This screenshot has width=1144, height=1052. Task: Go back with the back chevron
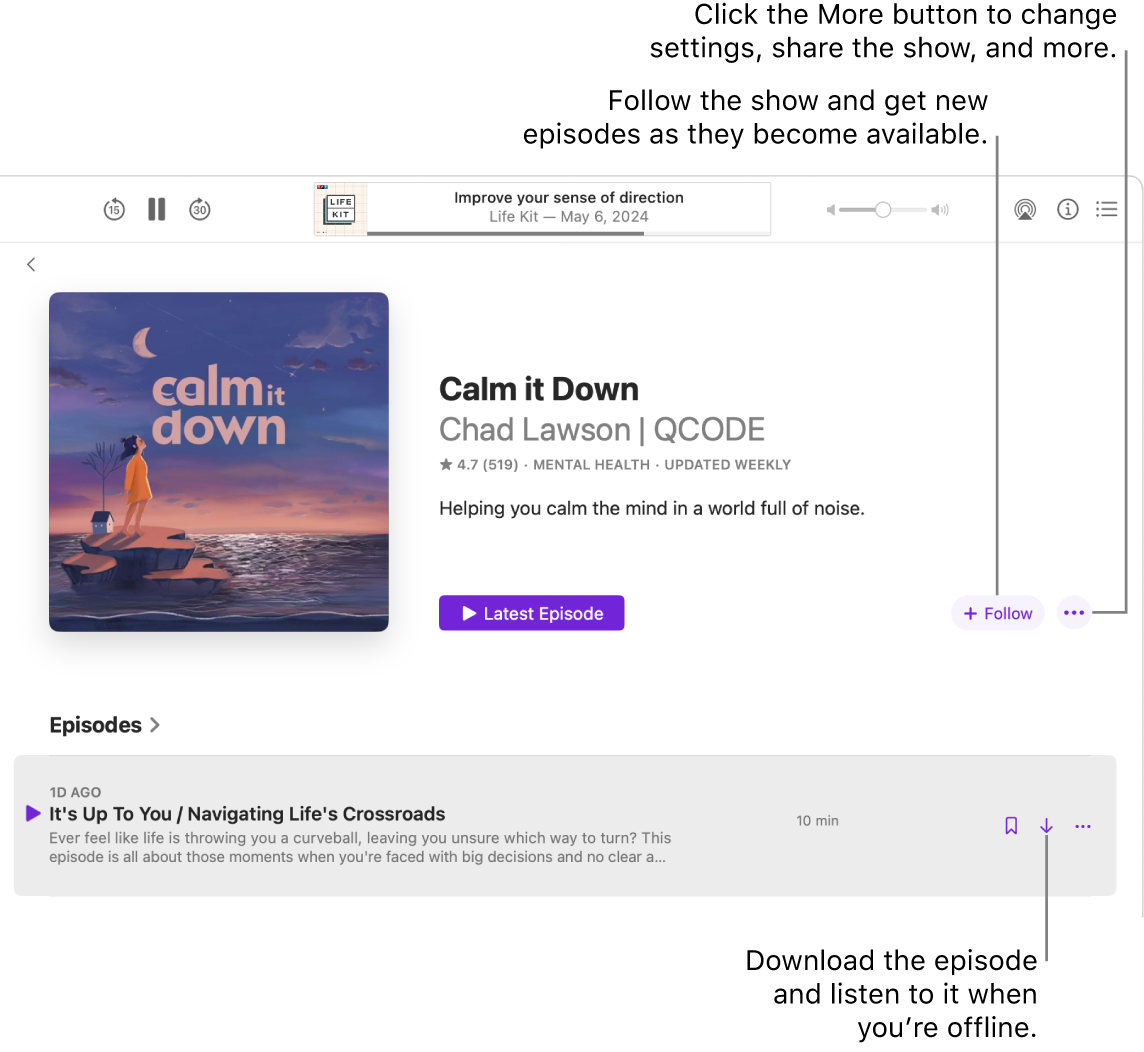[x=31, y=265]
